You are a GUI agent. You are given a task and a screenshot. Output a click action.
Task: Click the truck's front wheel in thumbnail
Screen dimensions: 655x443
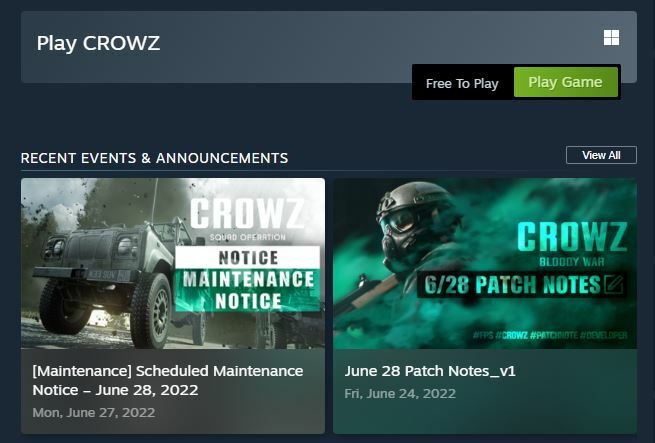pos(151,311)
